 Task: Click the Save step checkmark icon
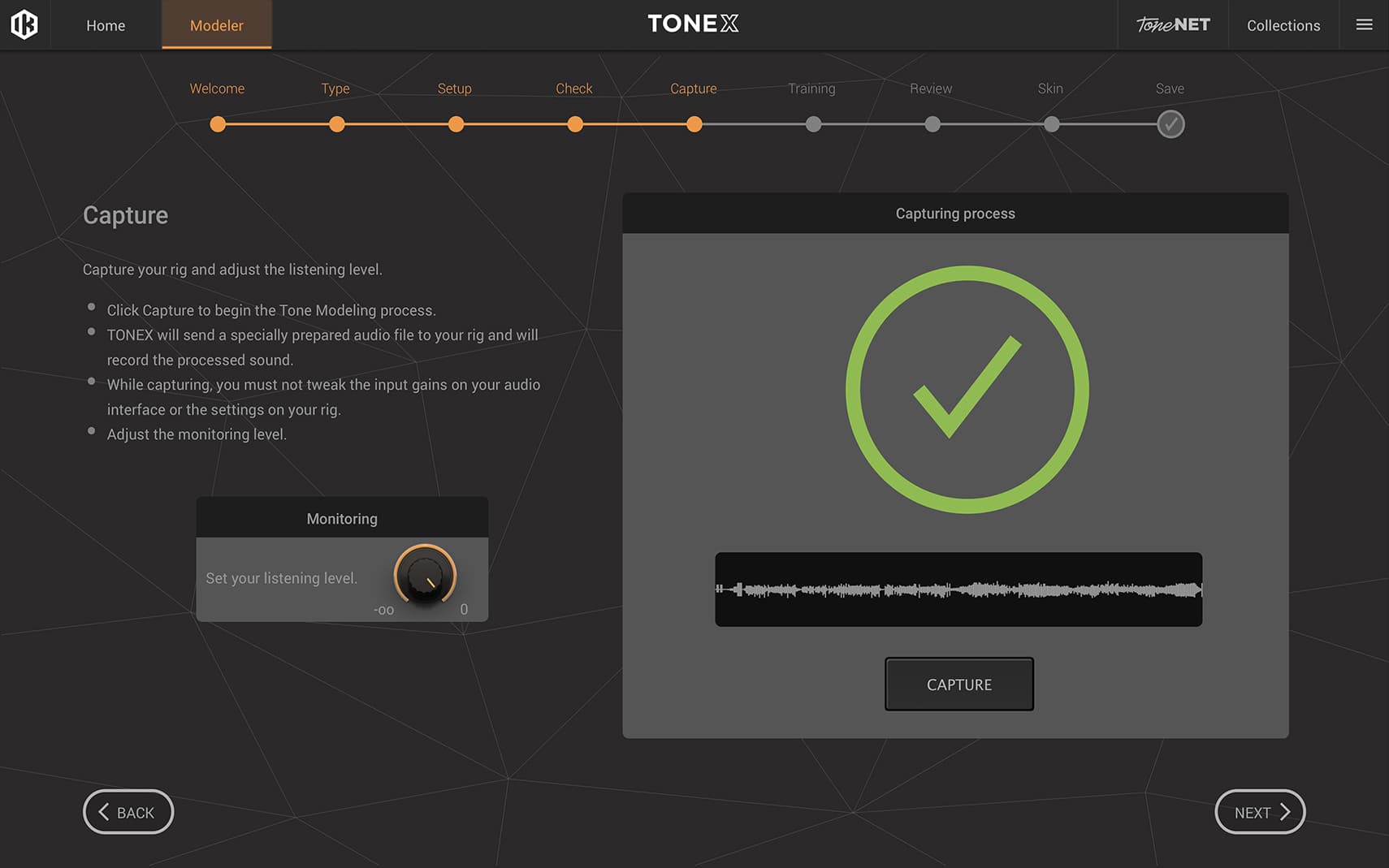pyautogui.click(x=1170, y=124)
